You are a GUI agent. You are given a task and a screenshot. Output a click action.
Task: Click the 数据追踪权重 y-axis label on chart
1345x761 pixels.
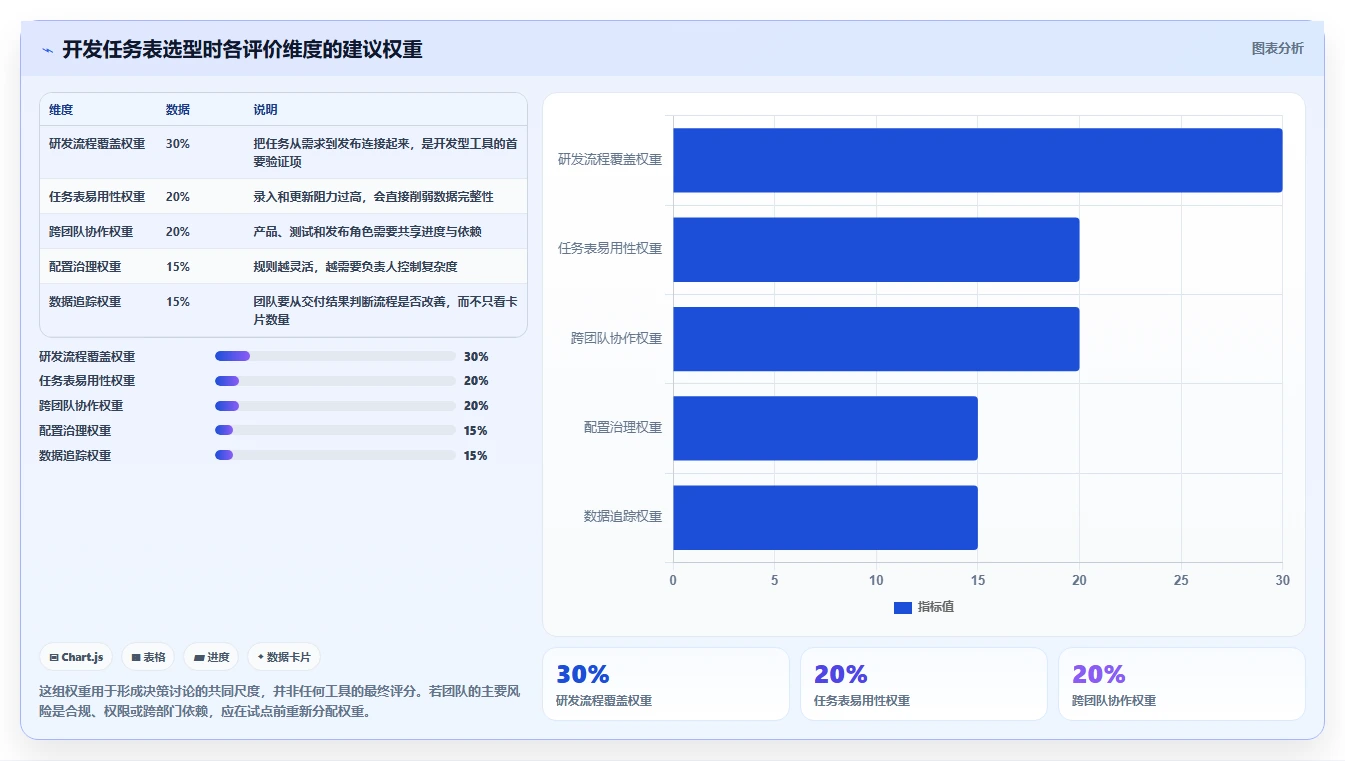[x=623, y=517]
